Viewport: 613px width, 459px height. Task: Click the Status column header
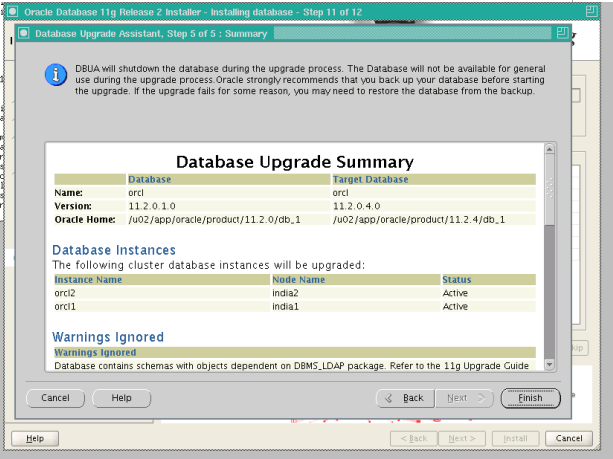click(489, 280)
